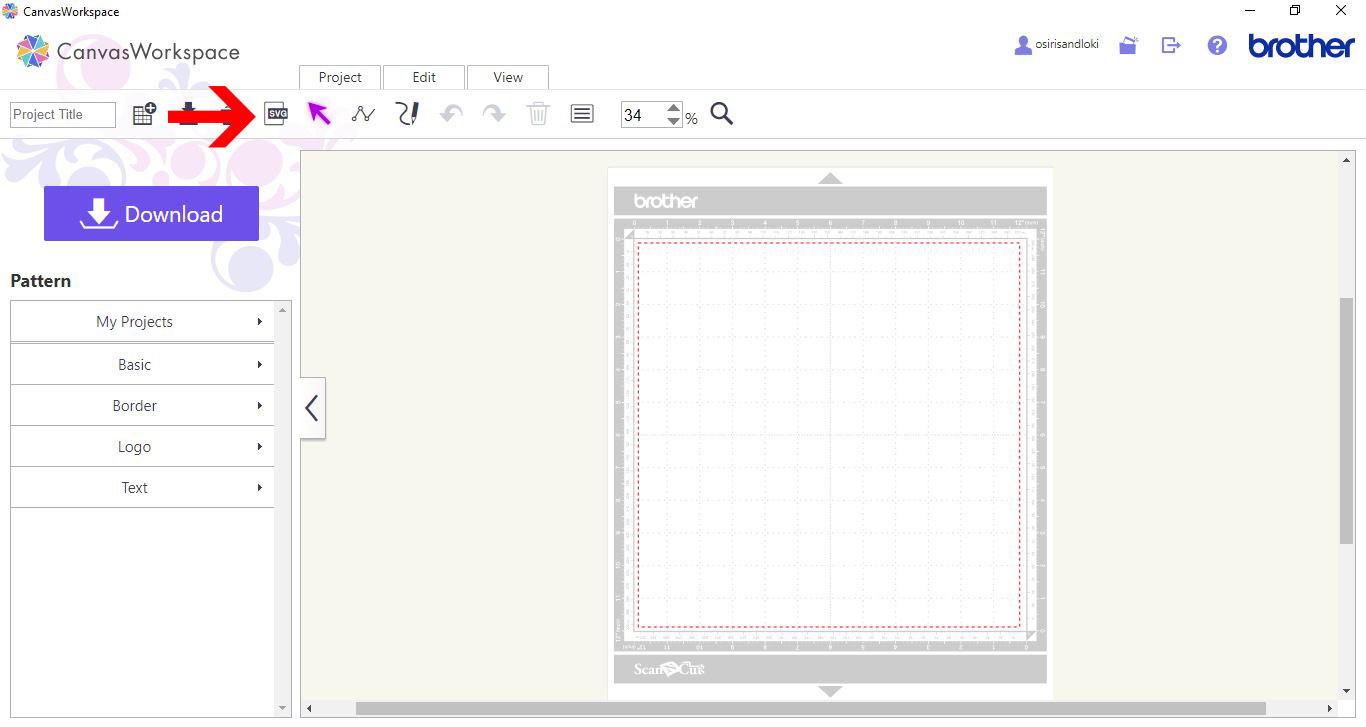Collapse the left Pattern side panel
The height and width of the screenshot is (727, 1366).
click(x=312, y=407)
